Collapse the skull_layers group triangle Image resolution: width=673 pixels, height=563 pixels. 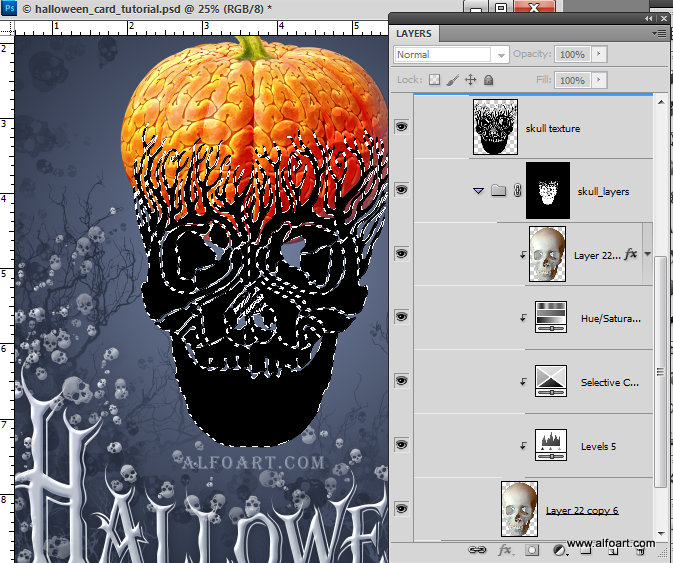point(479,191)
